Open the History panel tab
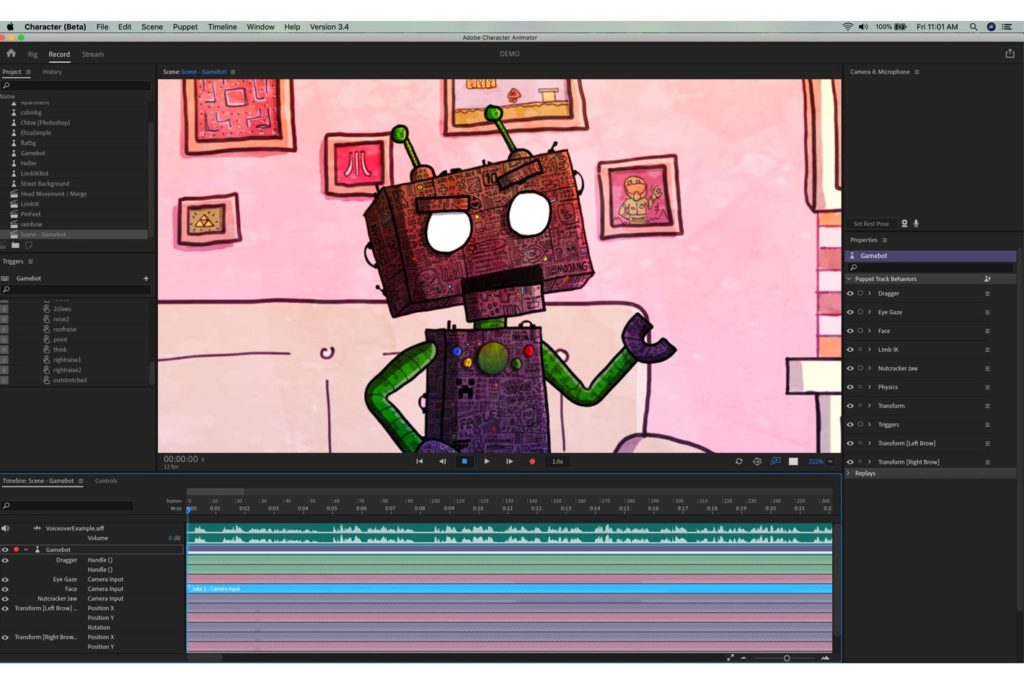The width and height of the screenshot is (1024, 682). [x=52, y=72]
